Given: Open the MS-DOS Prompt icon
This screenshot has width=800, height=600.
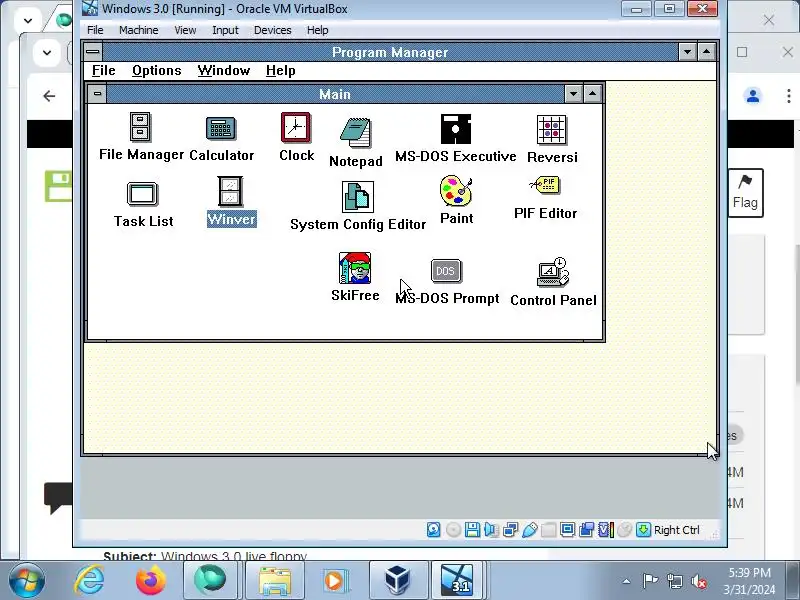Looking at the screenshot, I should [x=446, y=271].
